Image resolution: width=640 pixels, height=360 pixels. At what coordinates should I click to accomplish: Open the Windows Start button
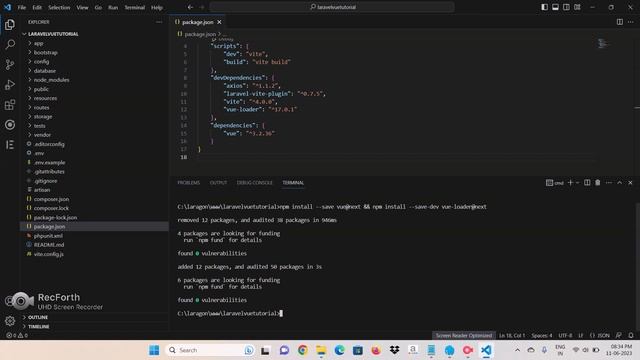pyautogui.click(x=154, y=350)
